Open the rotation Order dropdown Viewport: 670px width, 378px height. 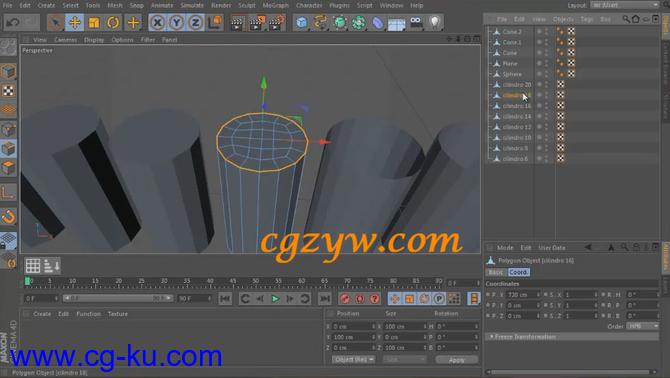click(x=643, y=326)
